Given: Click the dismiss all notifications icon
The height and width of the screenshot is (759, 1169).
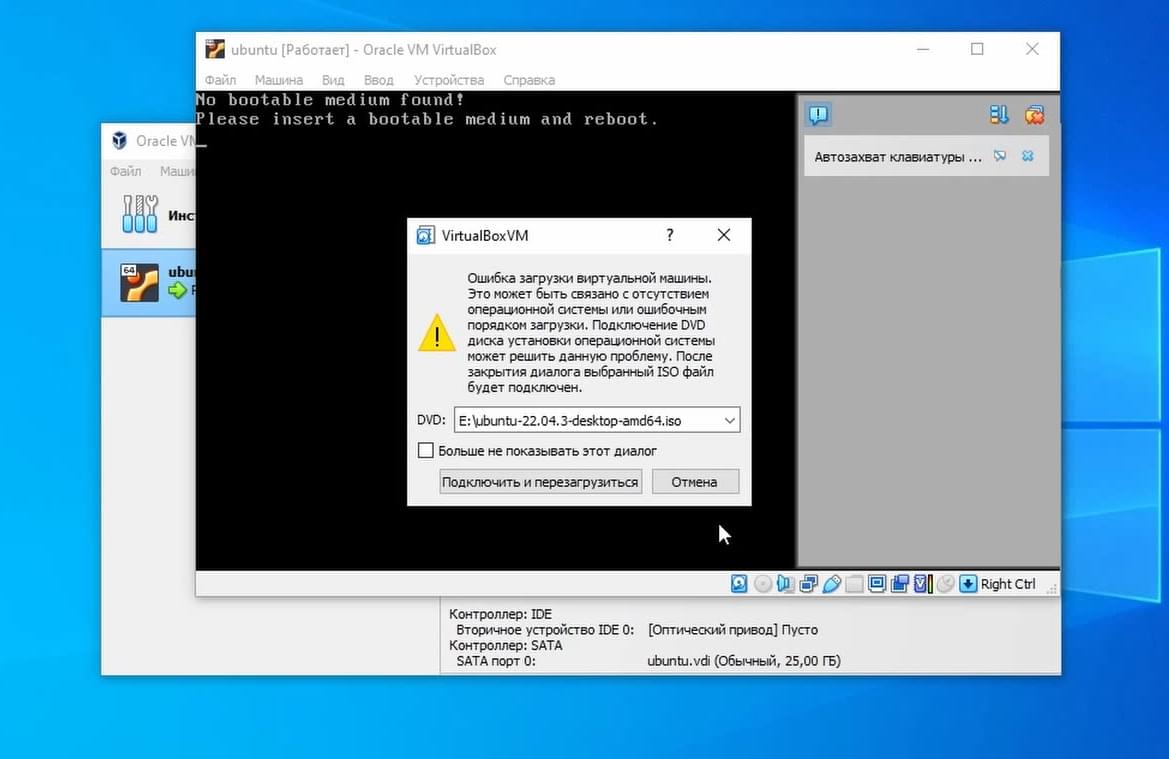Looking at the screenshot, I should (x=1034, y=115).
